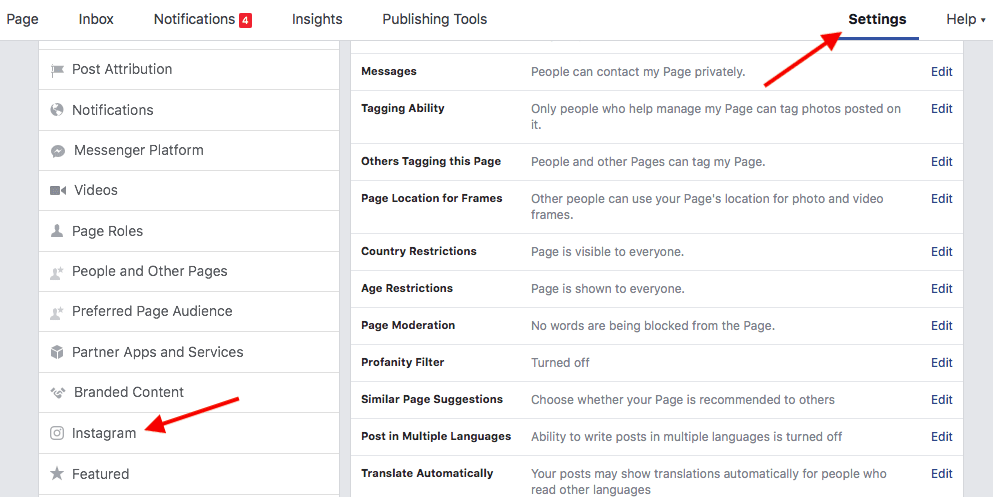This screenshot has width=993, height=497.
Task: Edit the Page Moderation setting
Action: (941, 326)
